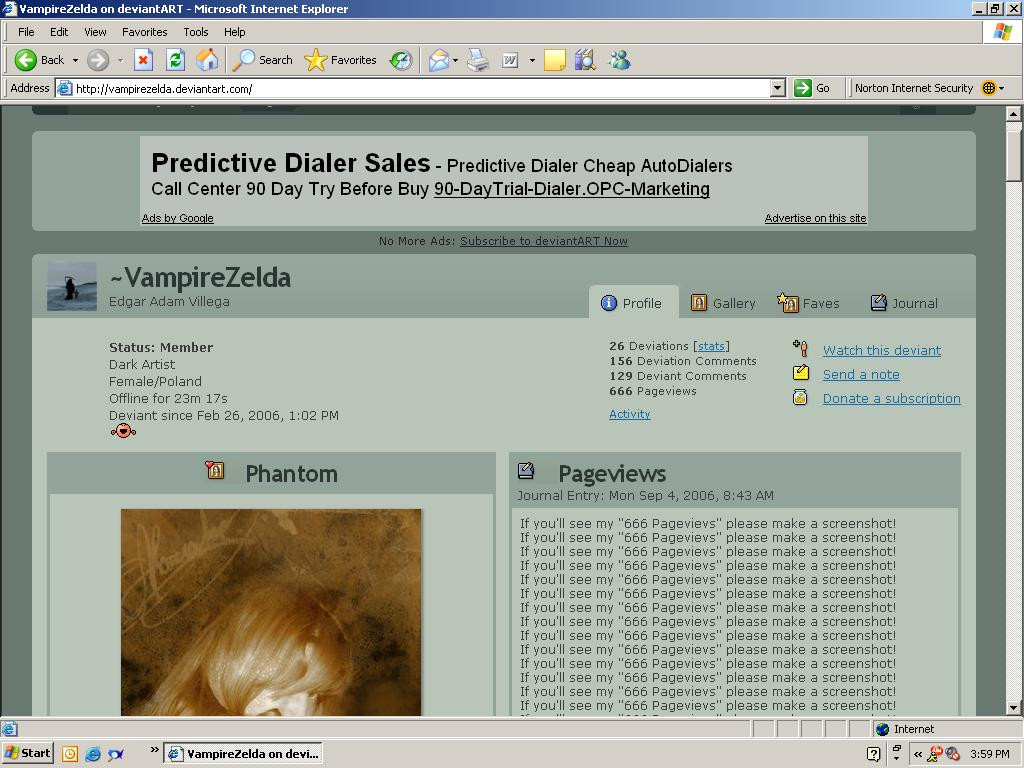Click the Go button
Image resolution: width=1024 pixels, height=768 pixels.
pyautogui.click(x=812, y=88)
